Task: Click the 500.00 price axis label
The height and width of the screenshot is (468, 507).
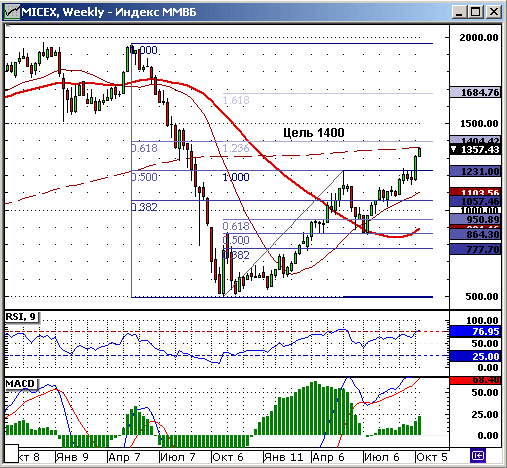Action: (482, 296)
